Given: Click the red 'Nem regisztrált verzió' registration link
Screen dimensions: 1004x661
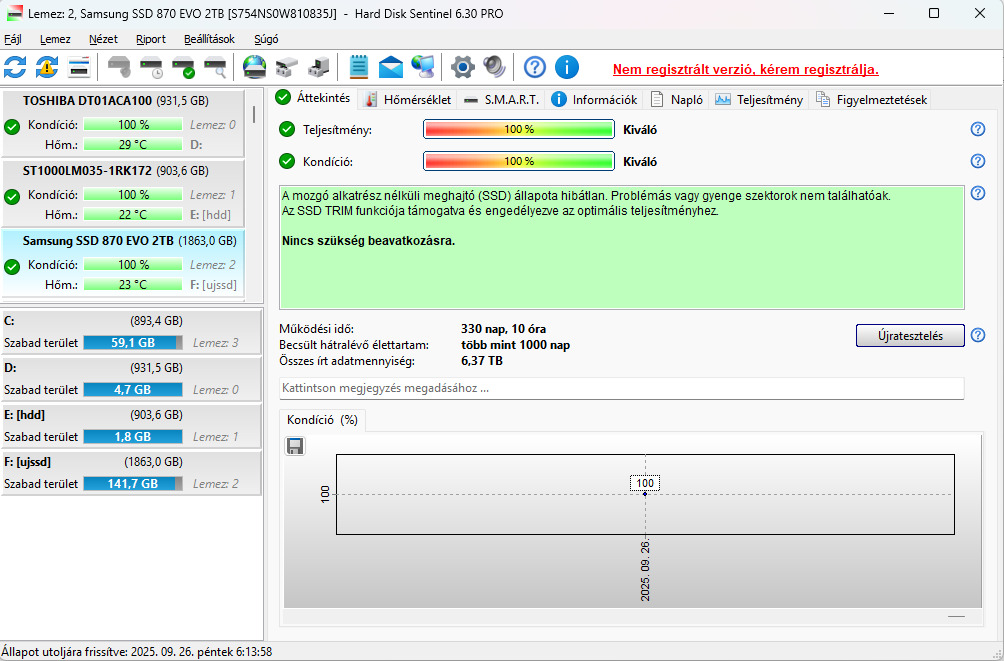Looking at the screenshot, I should [x=745, y=69].
